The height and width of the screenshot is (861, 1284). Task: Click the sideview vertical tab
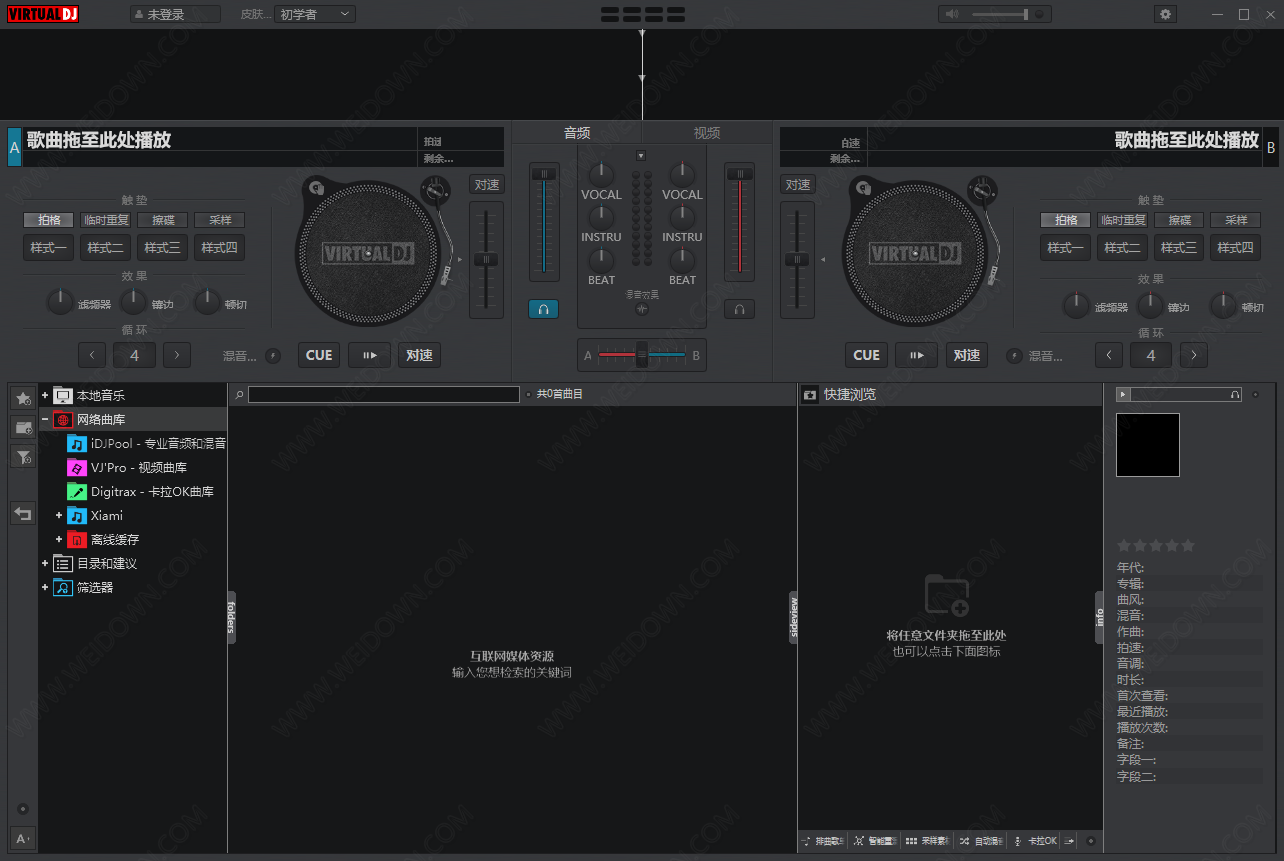point(794,617)
